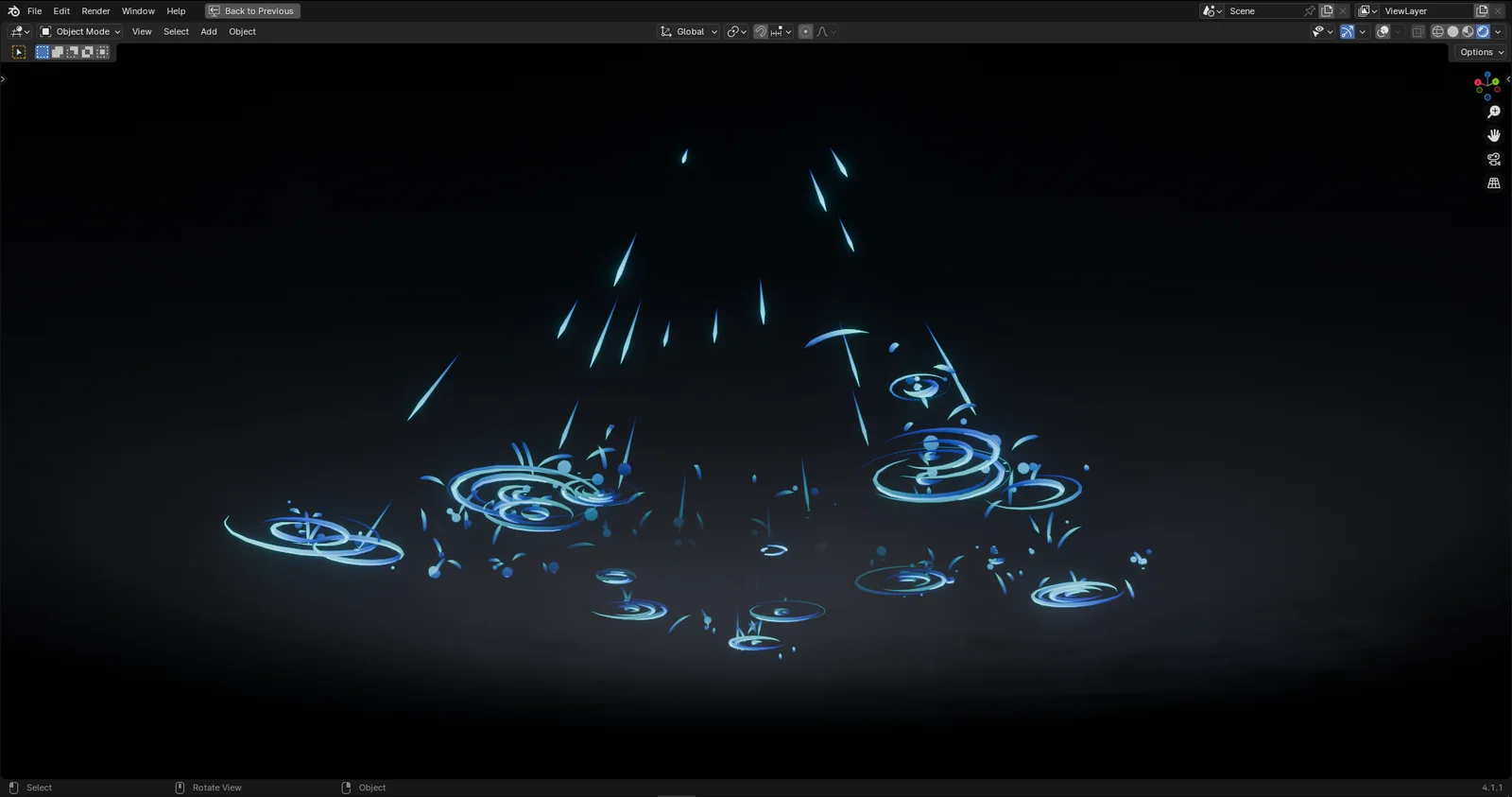
Task: Expand the collapsed left toolbar arrow
Action: point(3,78)
